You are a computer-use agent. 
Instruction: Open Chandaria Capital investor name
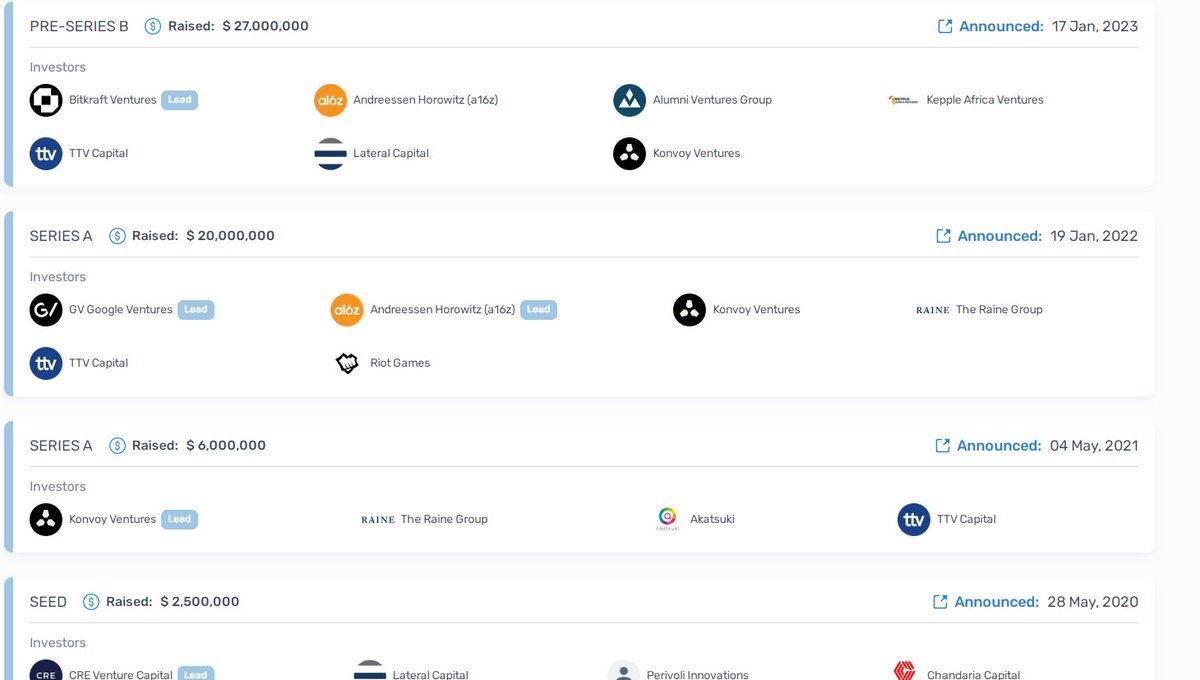click(x=974, y=675)
